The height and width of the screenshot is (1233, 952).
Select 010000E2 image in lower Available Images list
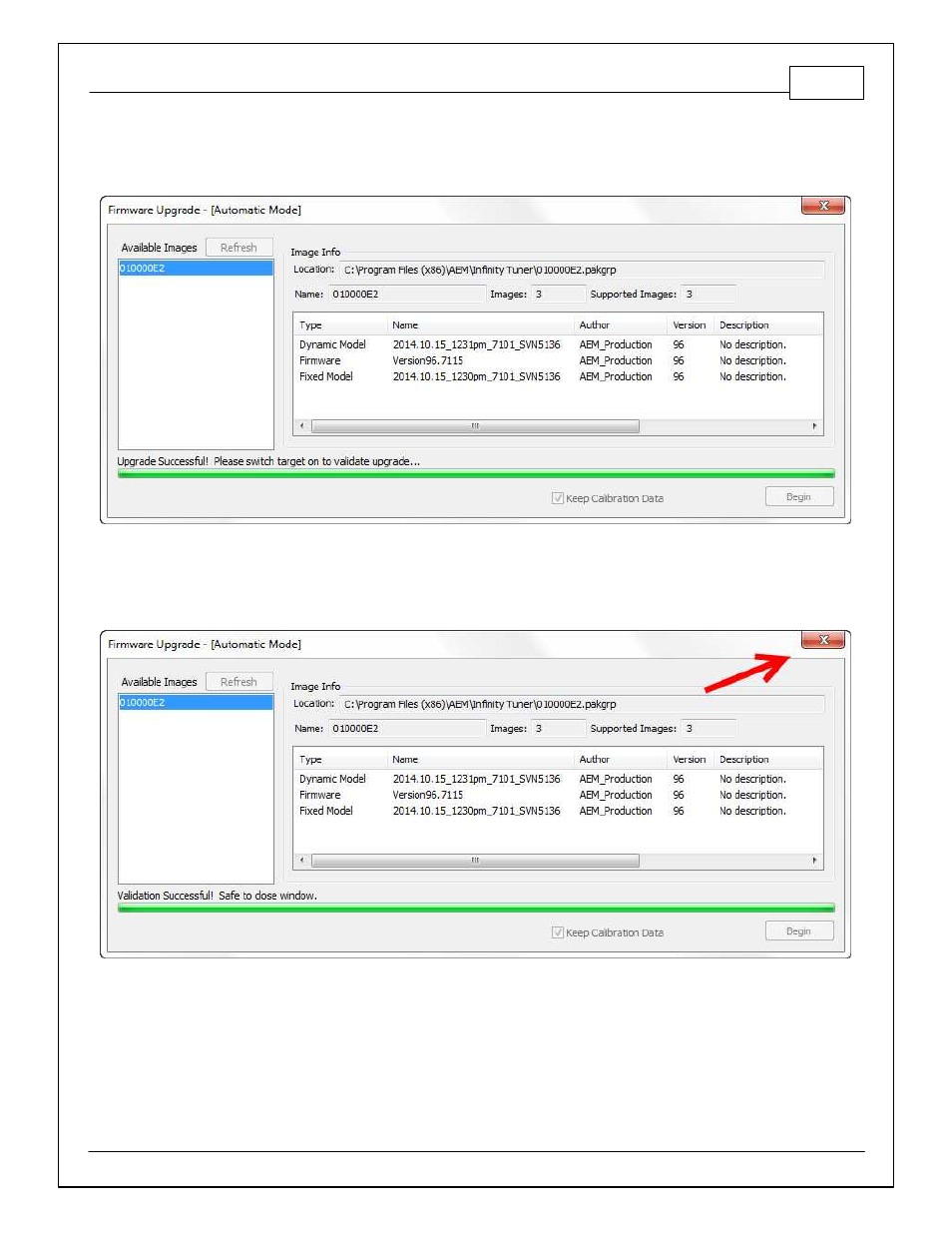pyautogui.click(x=196, y=703)
